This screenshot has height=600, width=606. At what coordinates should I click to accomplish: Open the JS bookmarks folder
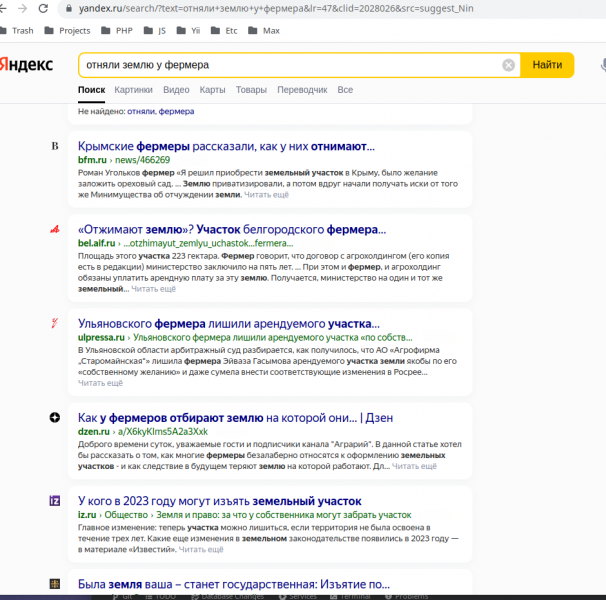(x=155, y=31)
